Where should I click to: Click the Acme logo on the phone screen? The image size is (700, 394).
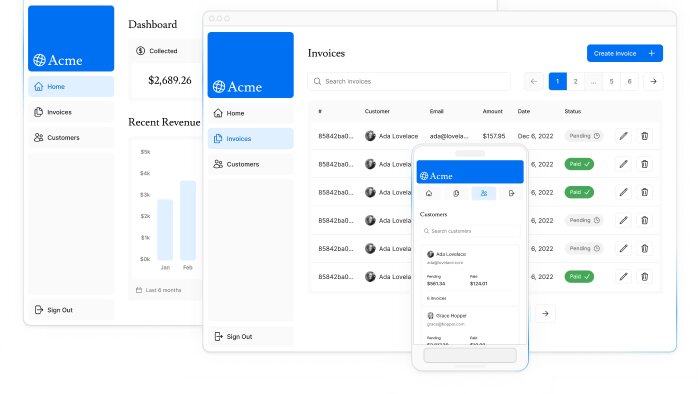[x=436, y=176]
